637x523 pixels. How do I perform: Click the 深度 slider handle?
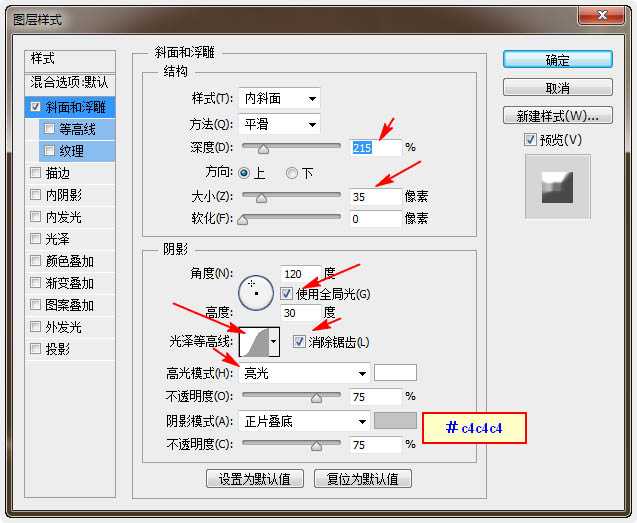[x=263, y=149]
